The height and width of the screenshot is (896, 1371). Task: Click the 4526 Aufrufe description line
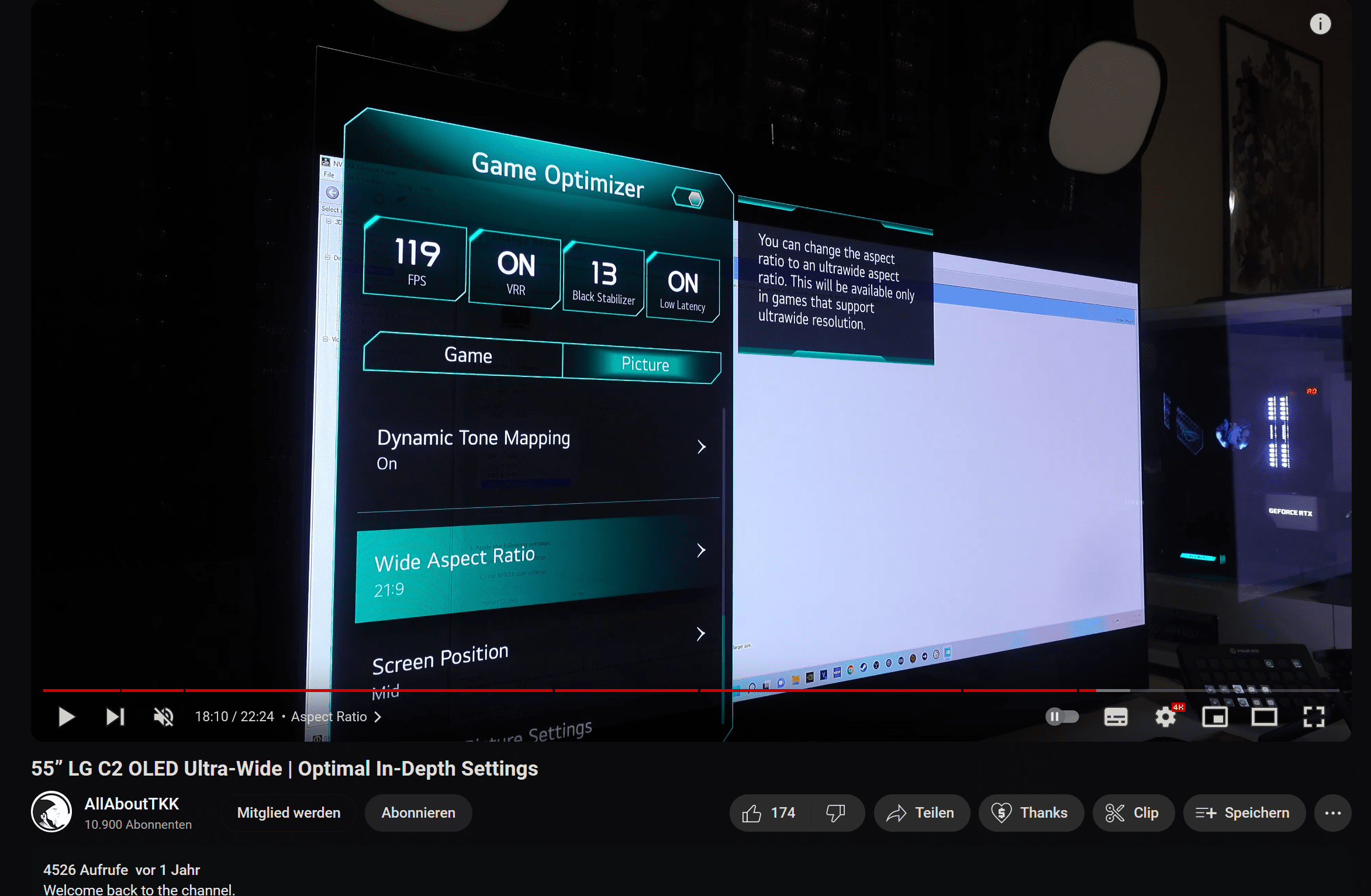[x=122, y=870]
